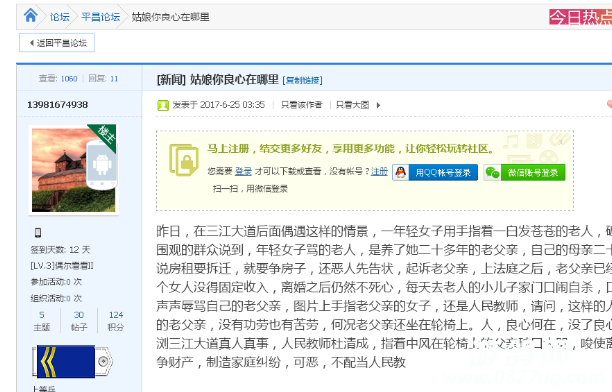This screenshot has height=392, width=612.
Task: Click the 今日热点 banner
Action: pos(580,17)
